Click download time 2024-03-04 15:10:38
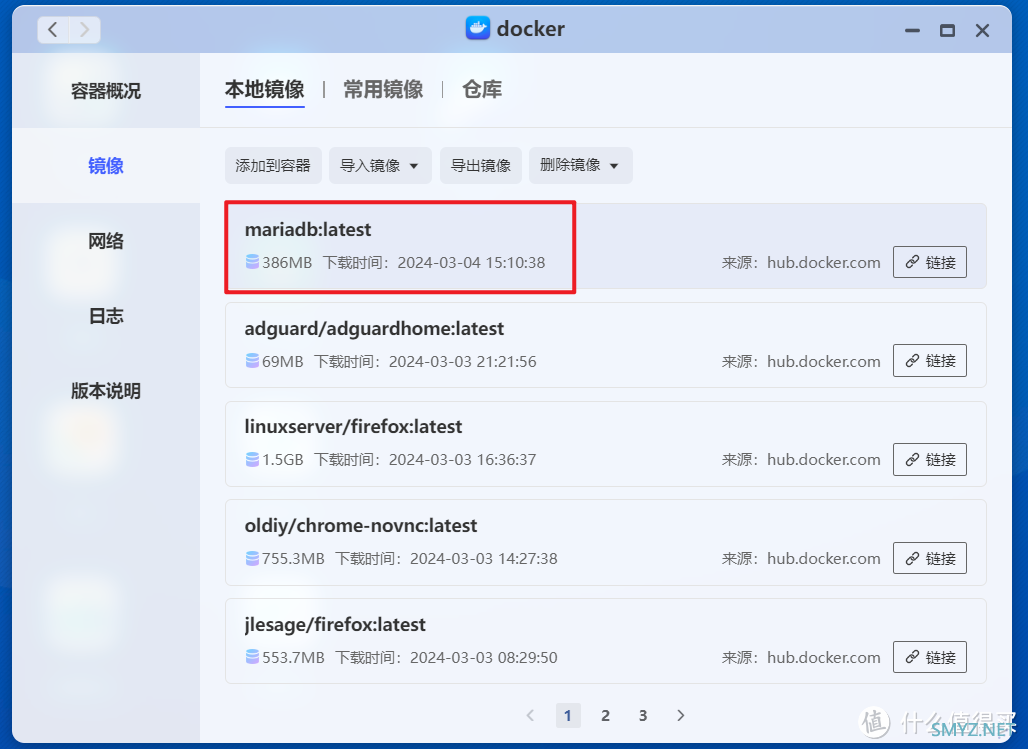 pyautogui.click(x=471, y=263)
